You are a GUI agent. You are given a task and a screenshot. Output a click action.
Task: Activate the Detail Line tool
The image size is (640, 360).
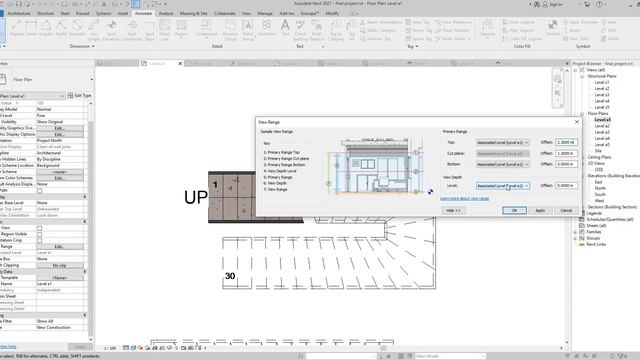(x=164, y=30)
